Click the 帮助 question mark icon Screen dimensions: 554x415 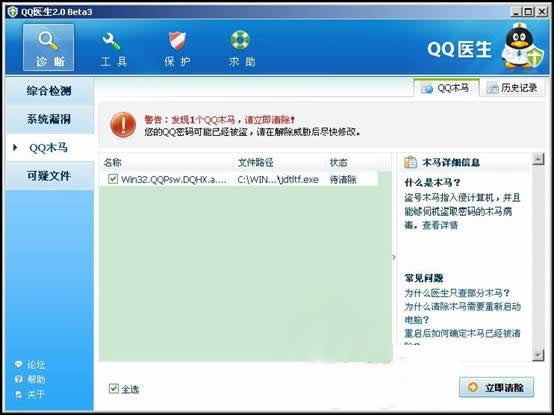pos(19,379)
